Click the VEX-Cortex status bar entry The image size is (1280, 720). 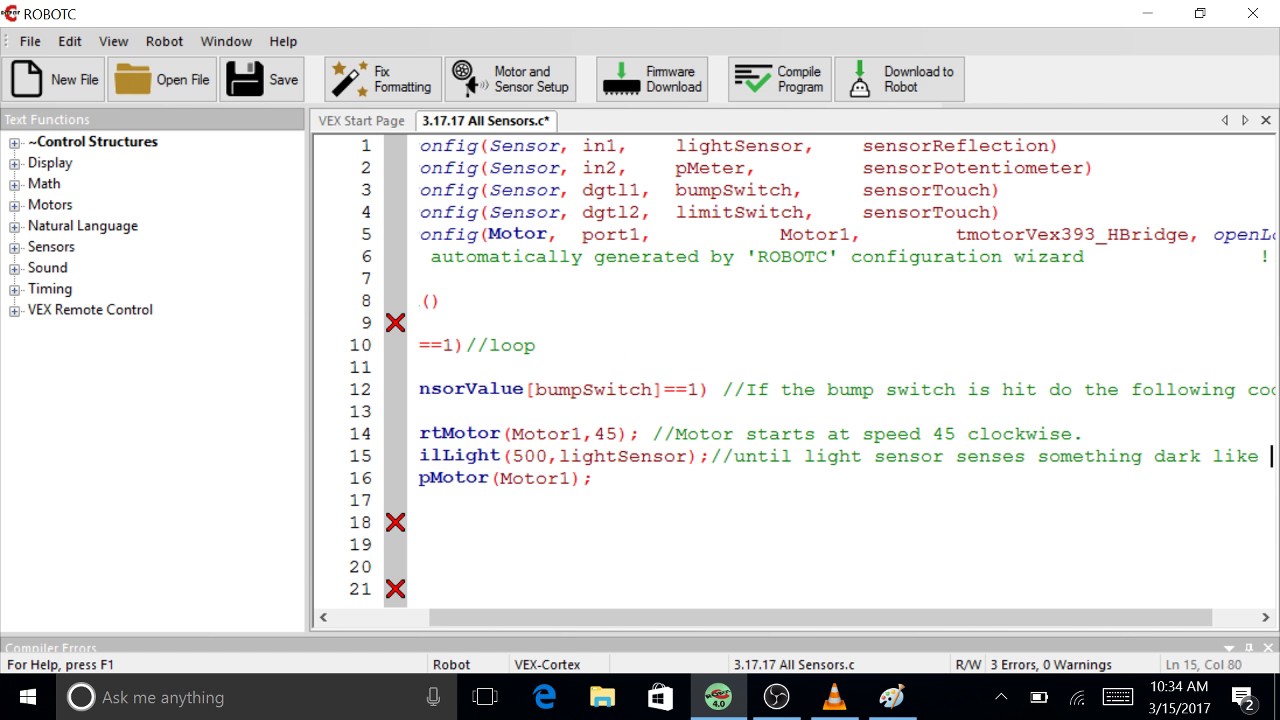click(x=547, y=664)
